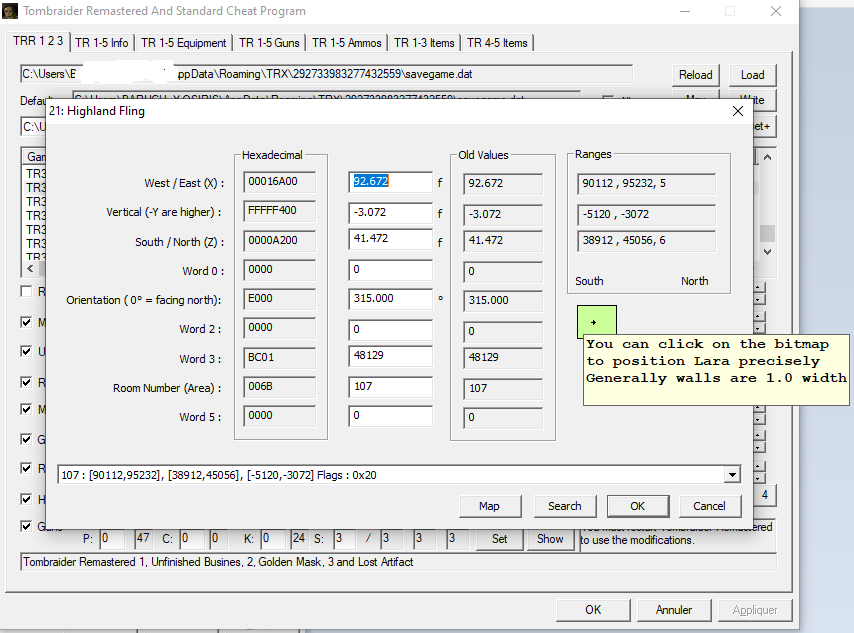Switch to the TRR 1 2 3 tab

click(x=38, y=41)
